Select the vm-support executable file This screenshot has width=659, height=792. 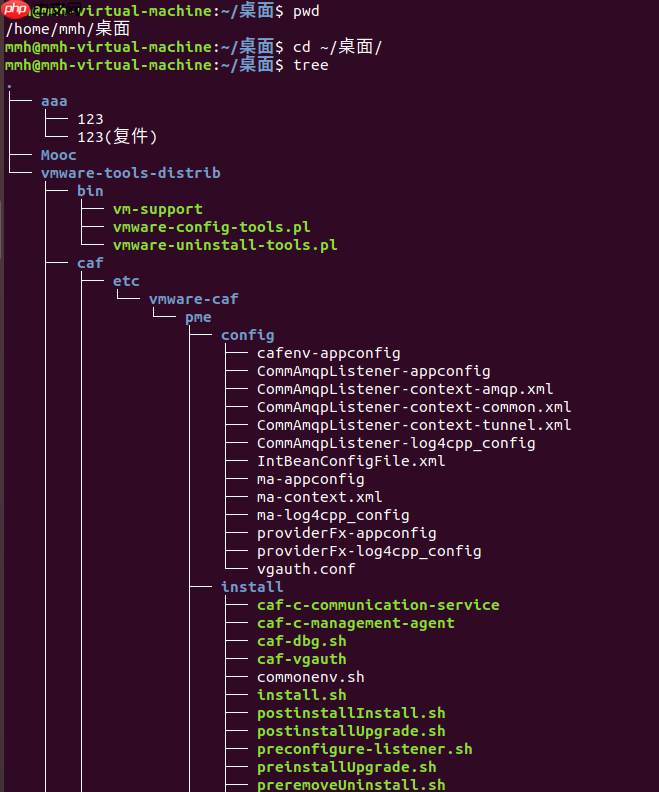coord(158,209)
